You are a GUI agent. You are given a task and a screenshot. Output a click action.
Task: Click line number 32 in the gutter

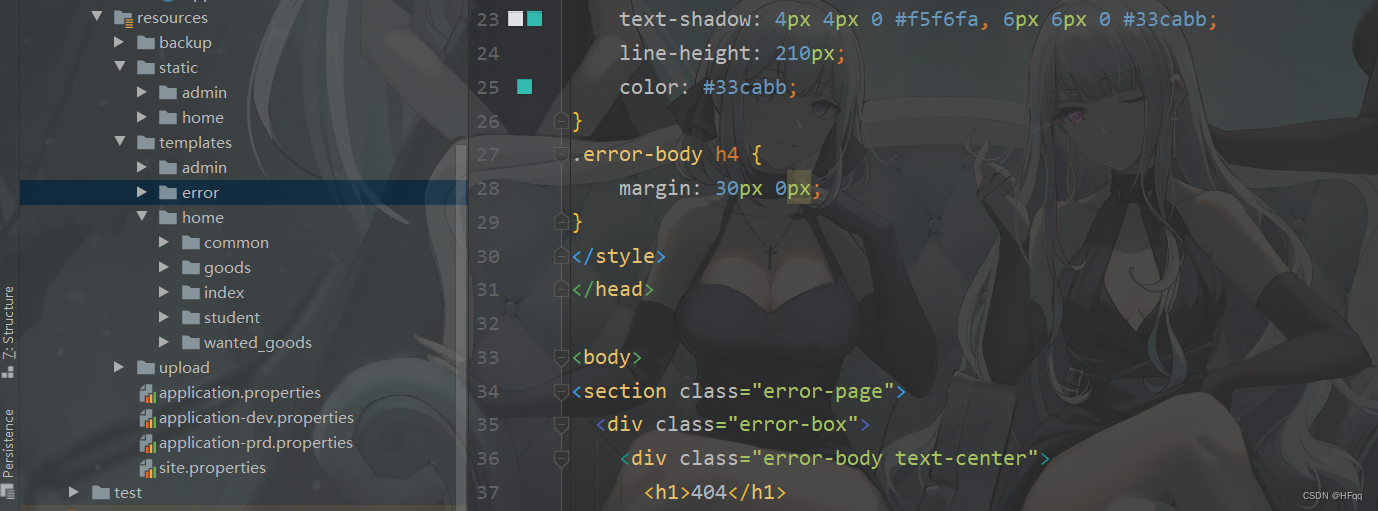[487, 324]
